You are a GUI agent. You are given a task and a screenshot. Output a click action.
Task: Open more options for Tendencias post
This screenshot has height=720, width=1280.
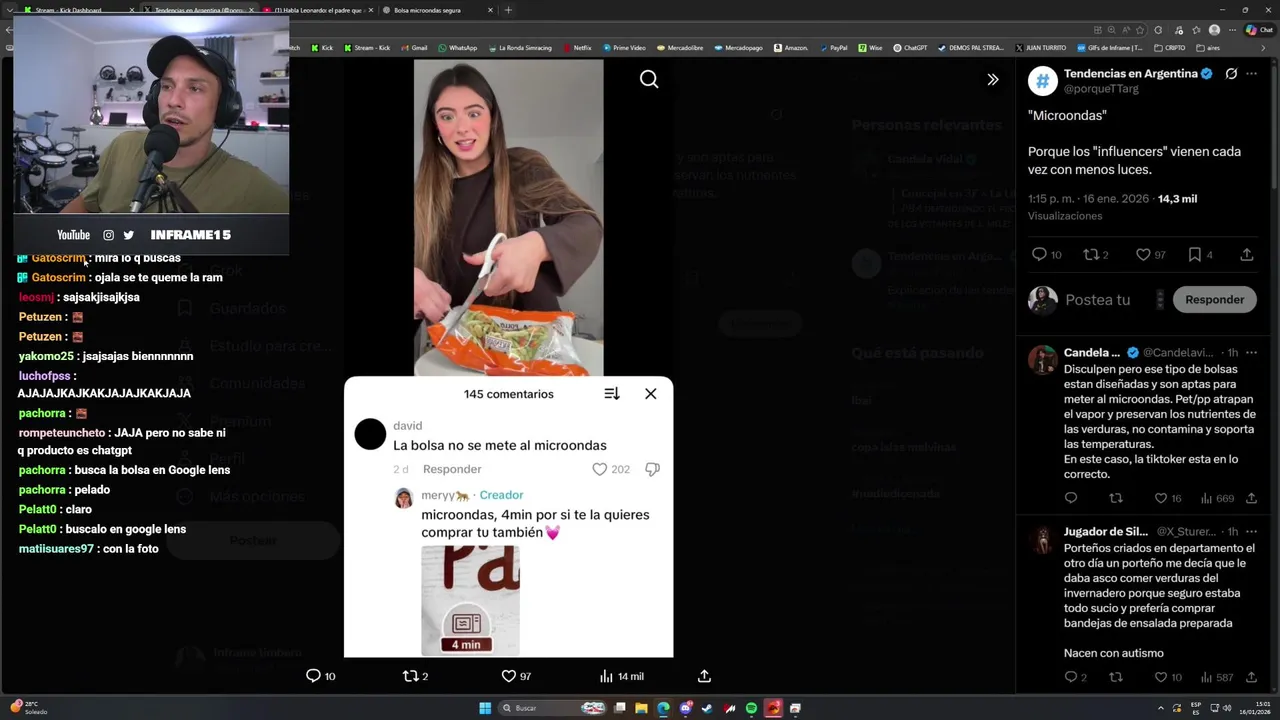[x=1251, y=74]
